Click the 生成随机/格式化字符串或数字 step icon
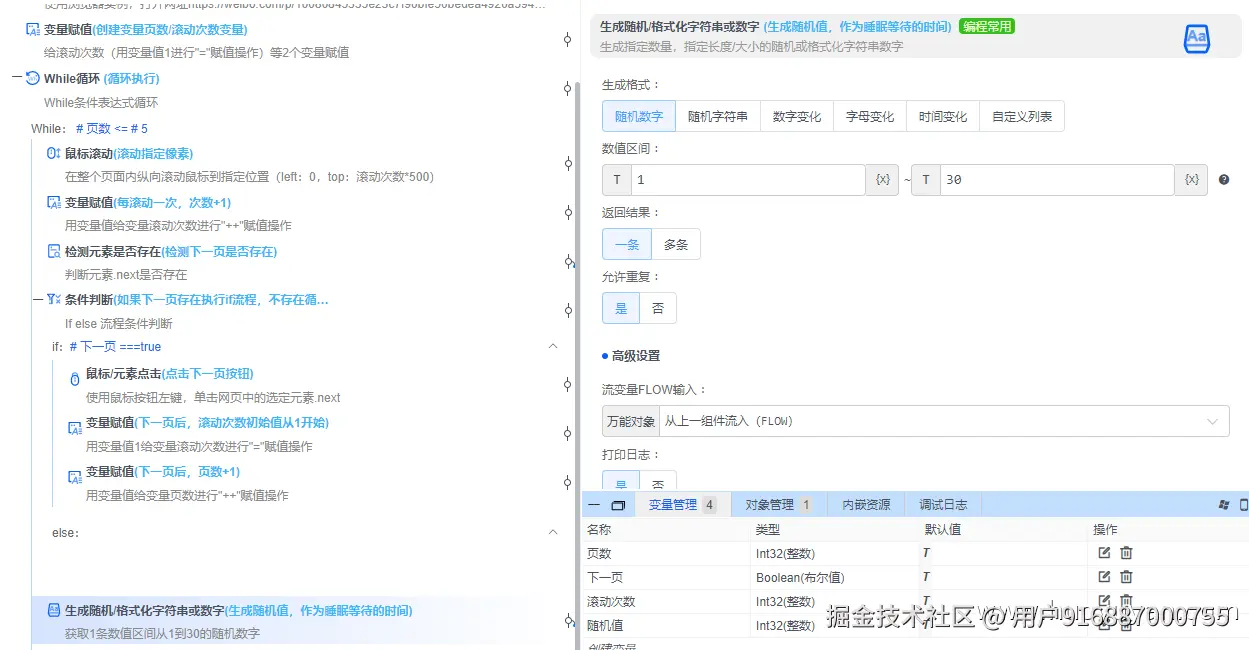Image resolution: width=1249 pixels, height=650 pixels. 54,610
